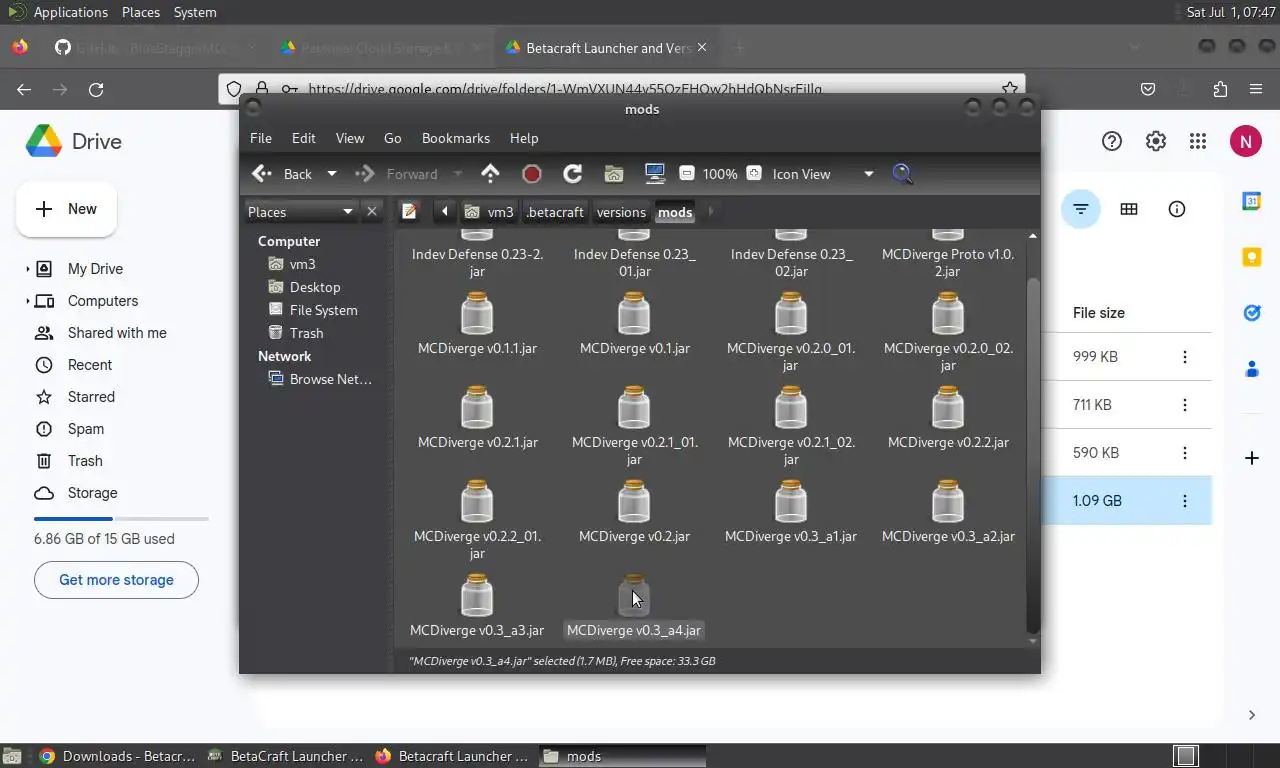Open Starred in Drive sidebar

[91, 397]
